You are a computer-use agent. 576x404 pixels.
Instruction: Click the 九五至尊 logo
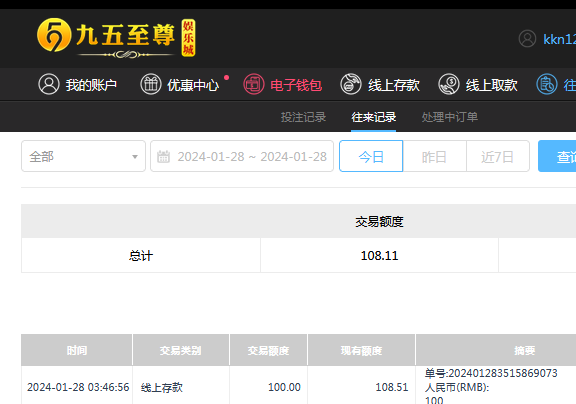click(116, 38)
